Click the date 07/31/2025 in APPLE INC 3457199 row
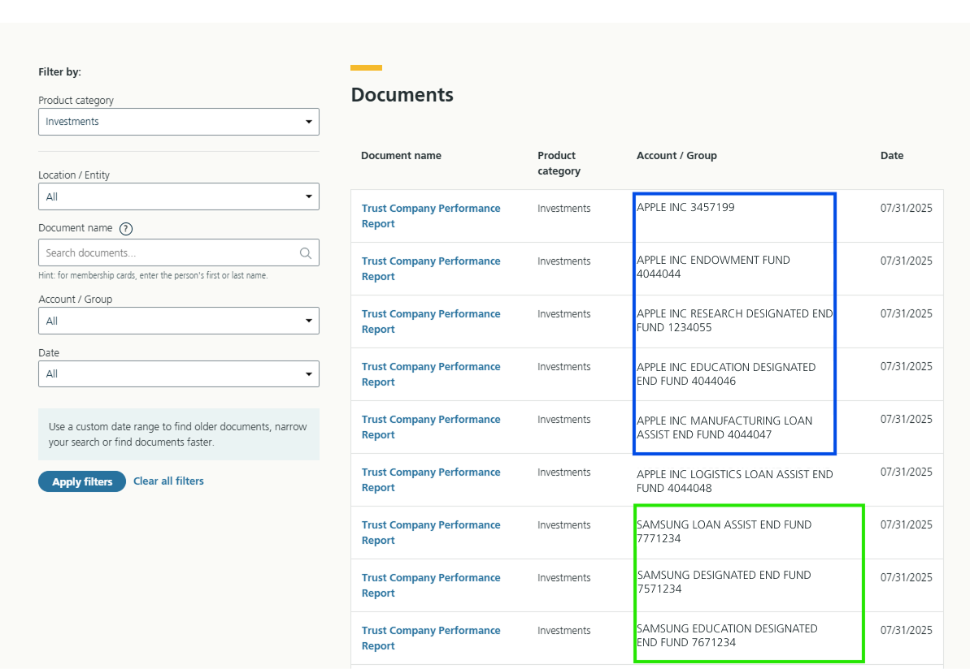The image size is (970, 669). (x=906, y=208)
